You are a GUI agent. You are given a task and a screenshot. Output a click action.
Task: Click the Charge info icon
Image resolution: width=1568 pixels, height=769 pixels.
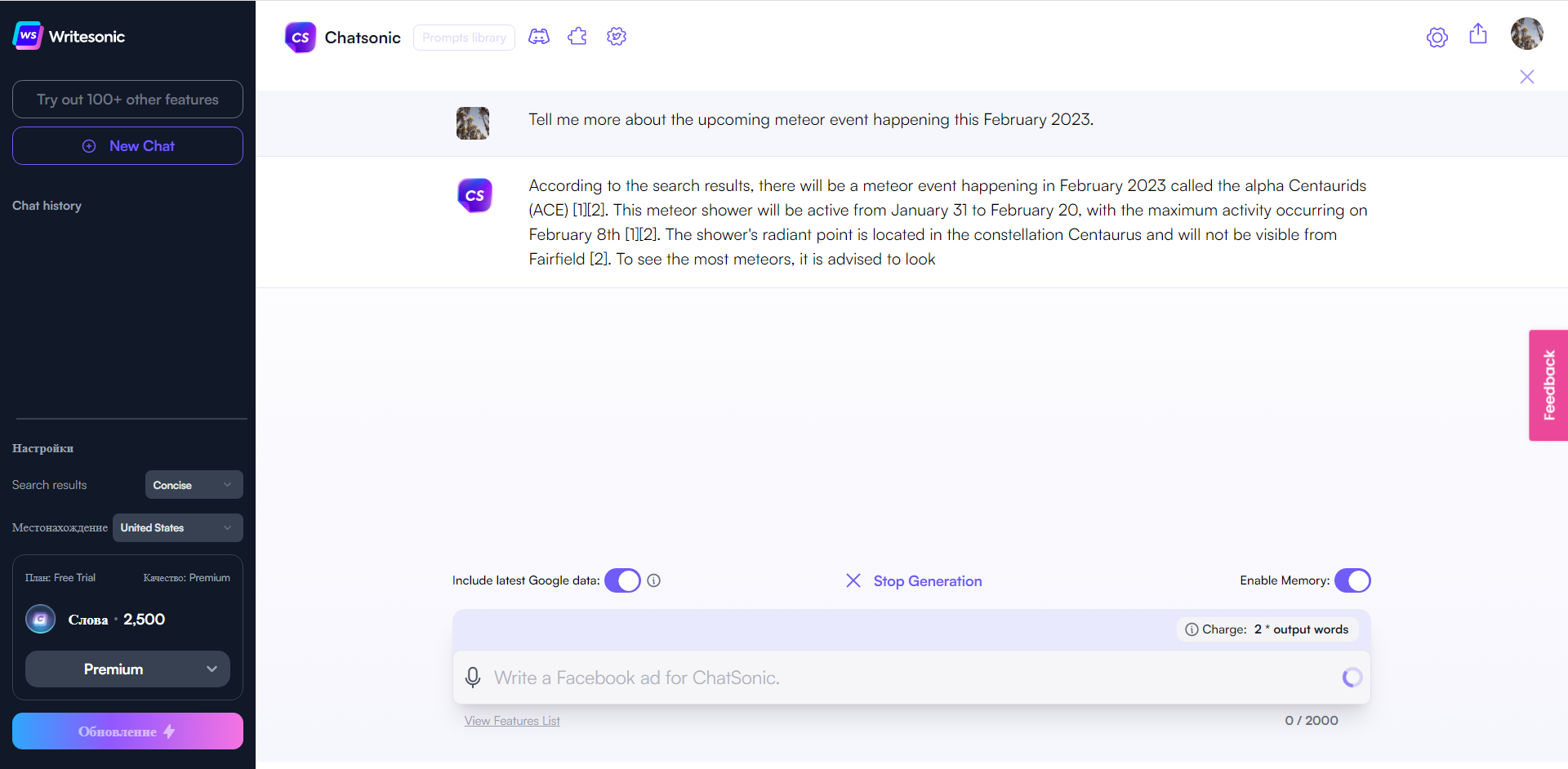pyautogui.click(x=1192, y=629)
